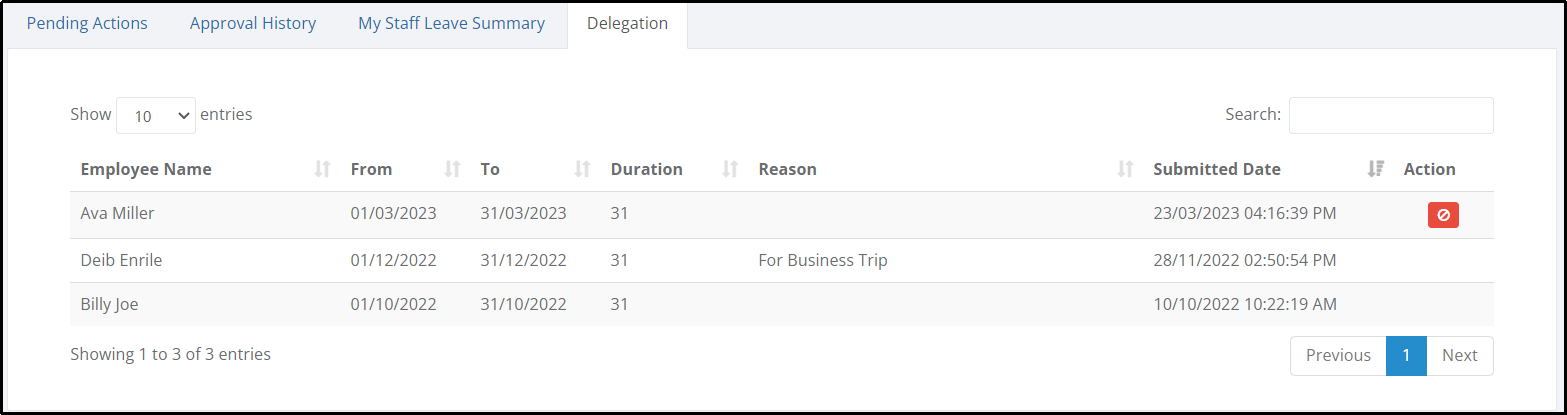This screenshot has height=415, width=1567.
Task: View My Staff Leave Summary tab
Action: [452, 23]
